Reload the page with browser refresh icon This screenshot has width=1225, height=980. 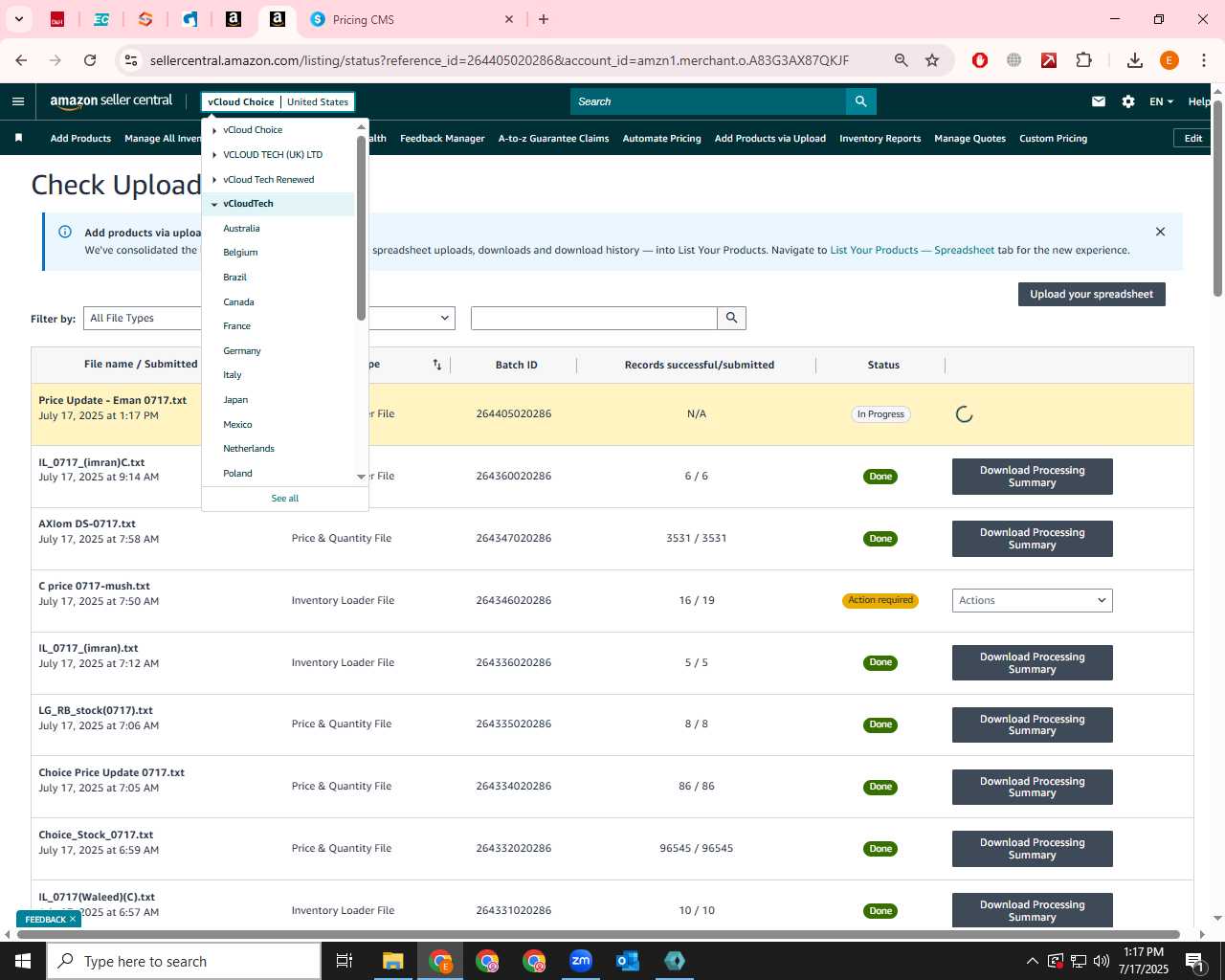click(90, 60)
